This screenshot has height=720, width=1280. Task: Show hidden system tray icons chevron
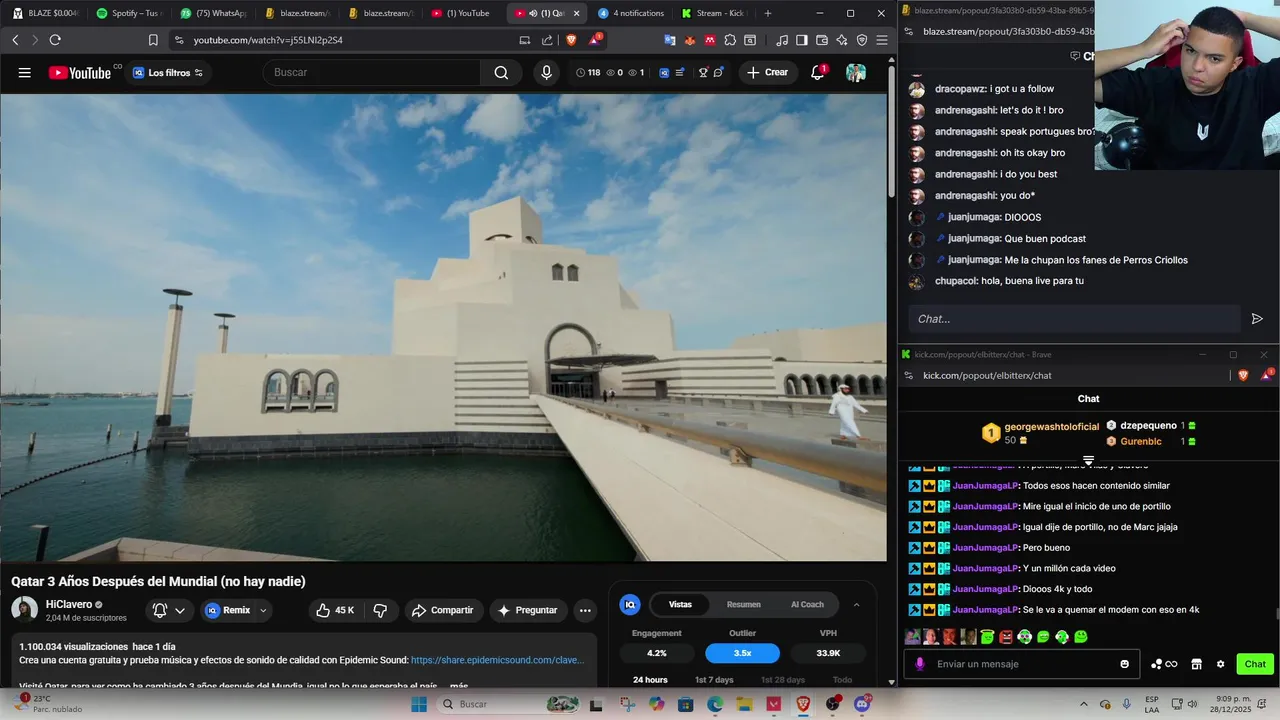1085,704
